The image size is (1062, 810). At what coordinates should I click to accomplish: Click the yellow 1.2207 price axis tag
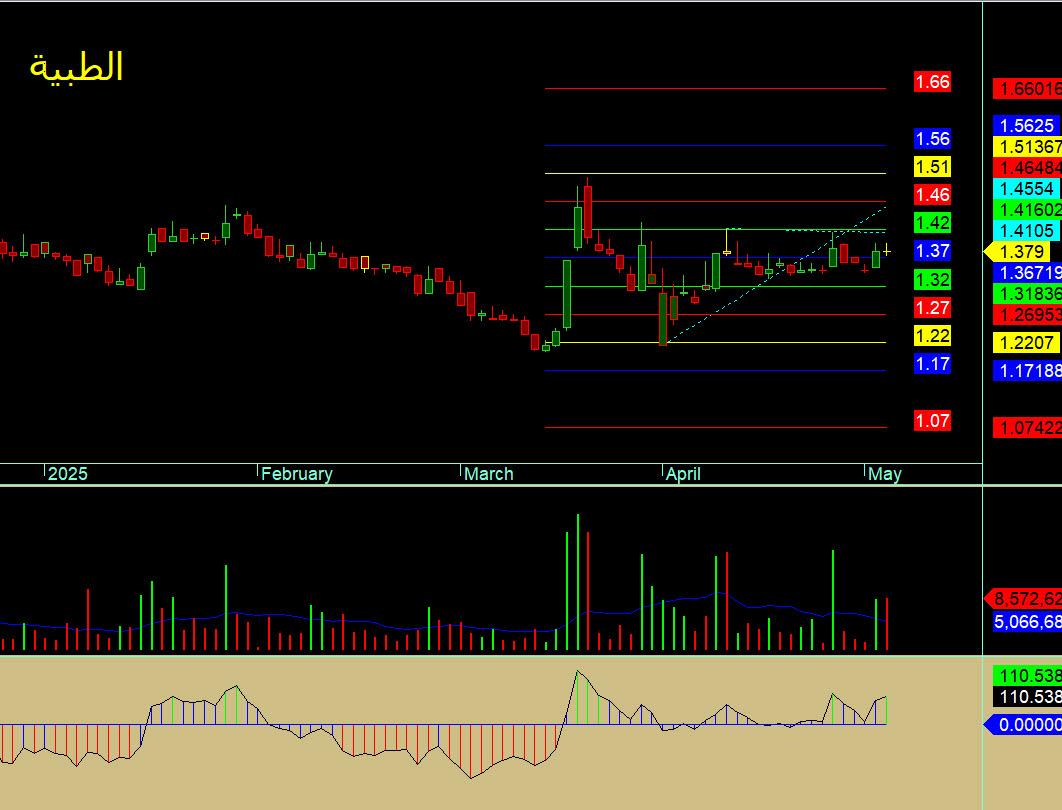1027,343
